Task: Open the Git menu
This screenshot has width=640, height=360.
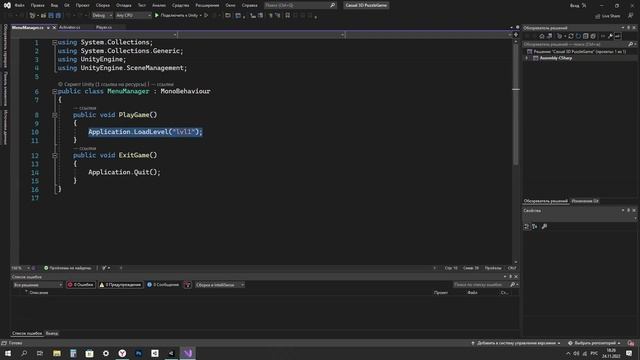Action: pos(67,5)
